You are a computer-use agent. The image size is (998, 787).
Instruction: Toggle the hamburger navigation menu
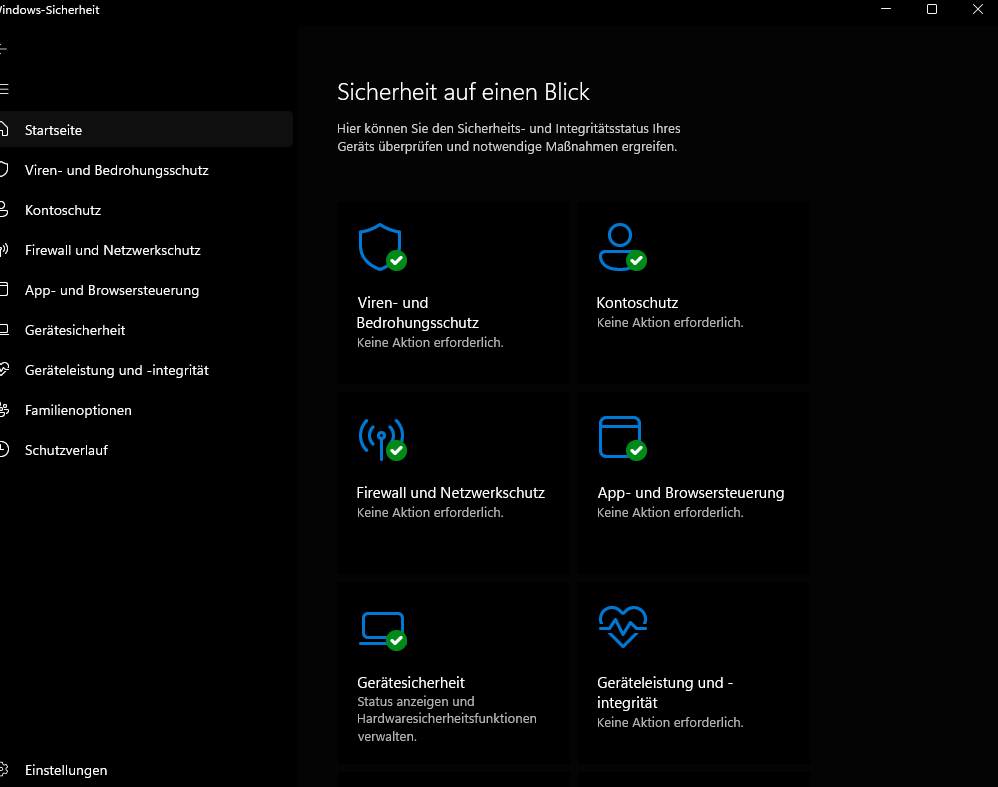click(x=3, y=89)
